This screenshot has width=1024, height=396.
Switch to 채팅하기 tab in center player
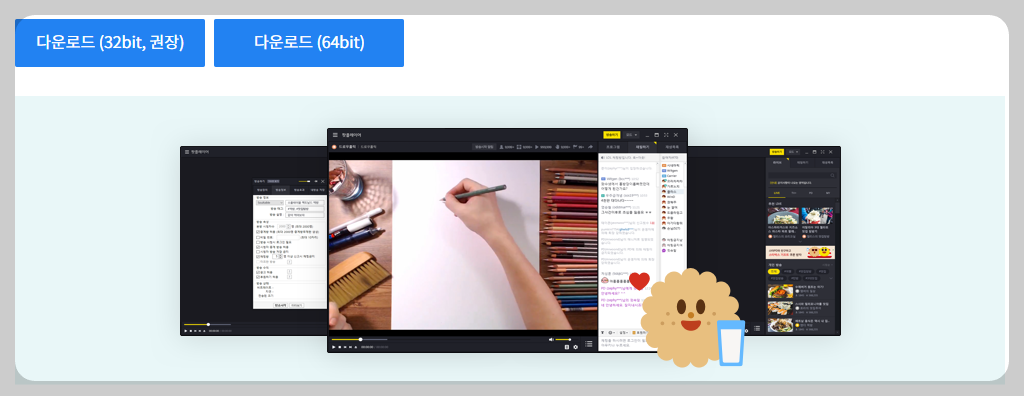click(642, 147)
